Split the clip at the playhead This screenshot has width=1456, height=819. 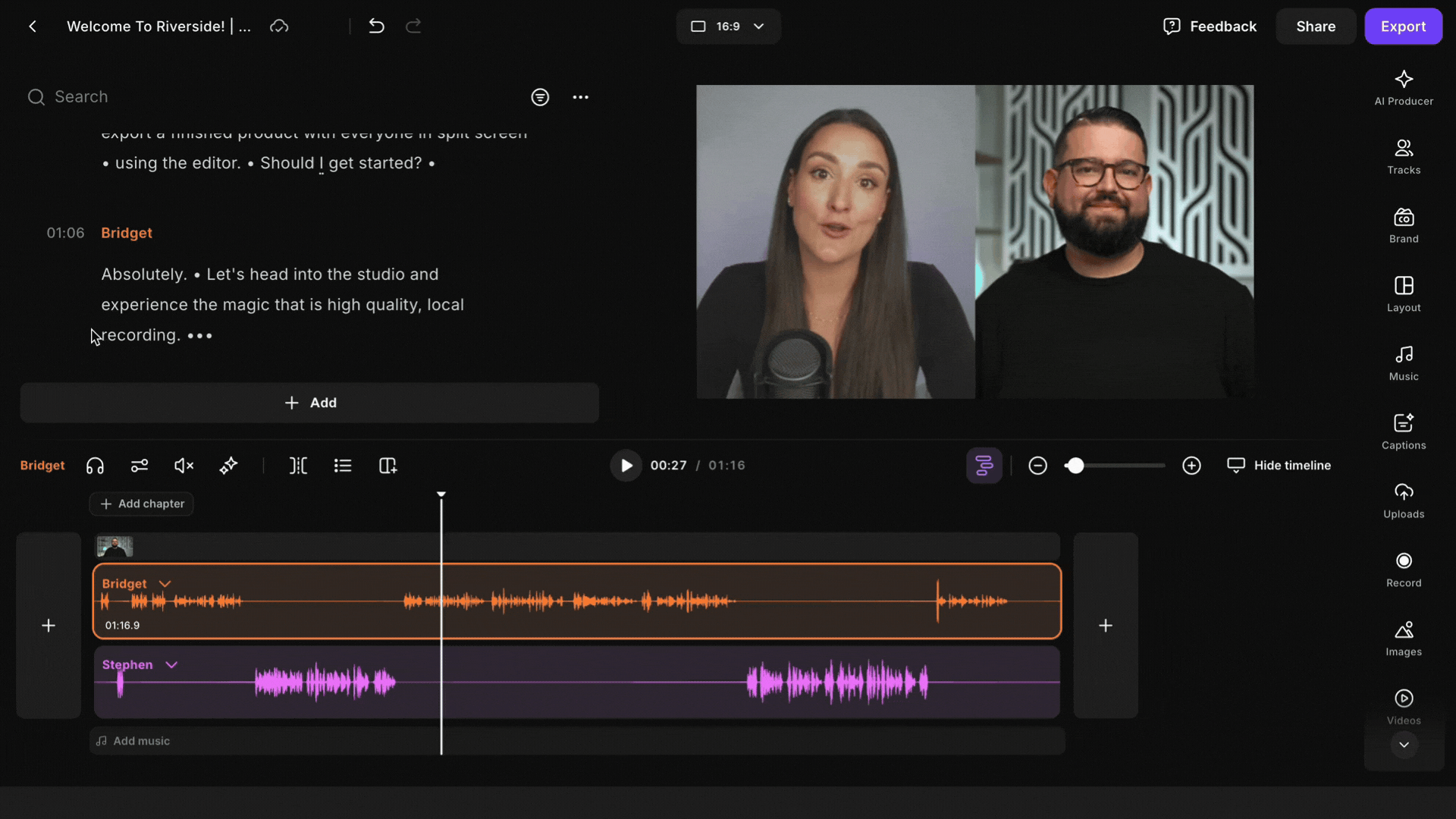(298, 466)
